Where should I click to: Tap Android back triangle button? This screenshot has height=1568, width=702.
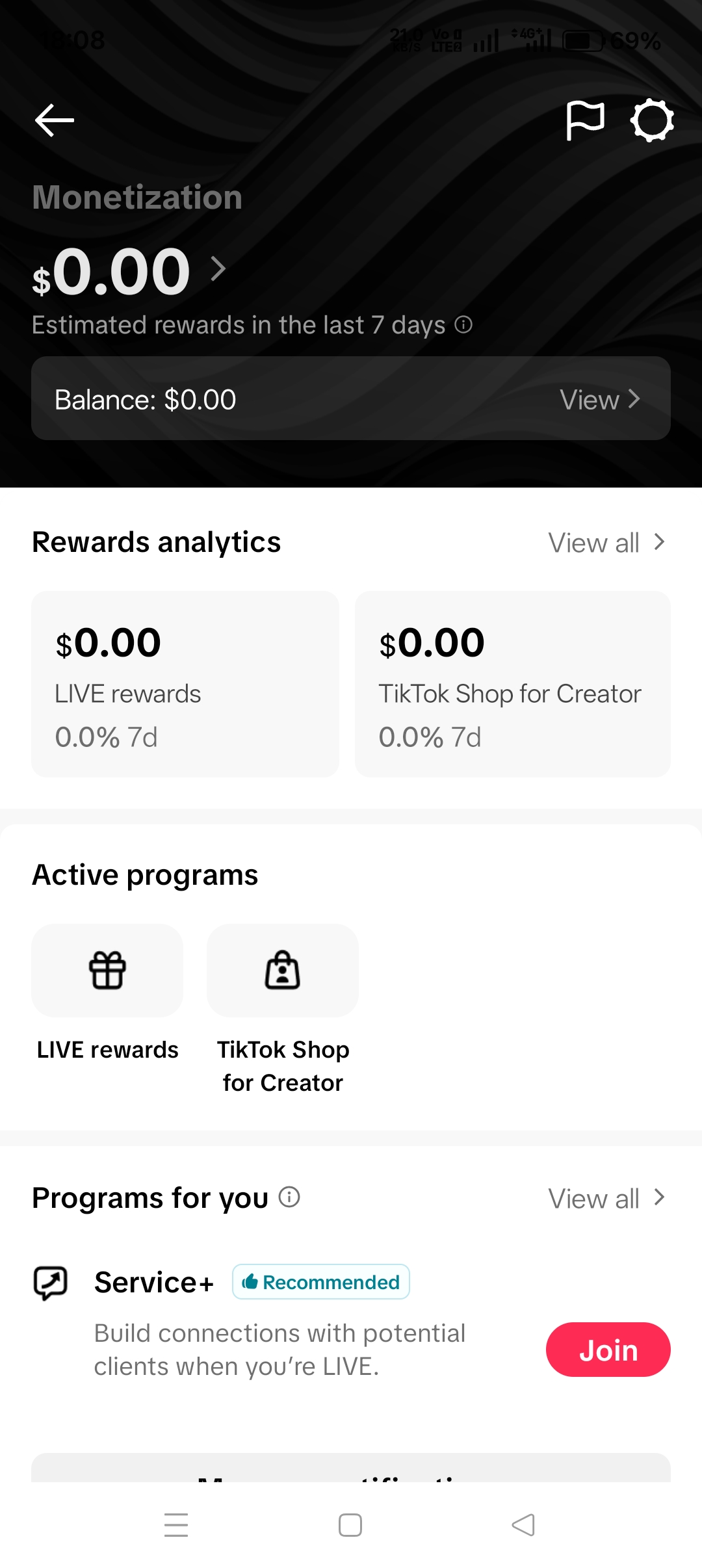tap(524, 1525)
